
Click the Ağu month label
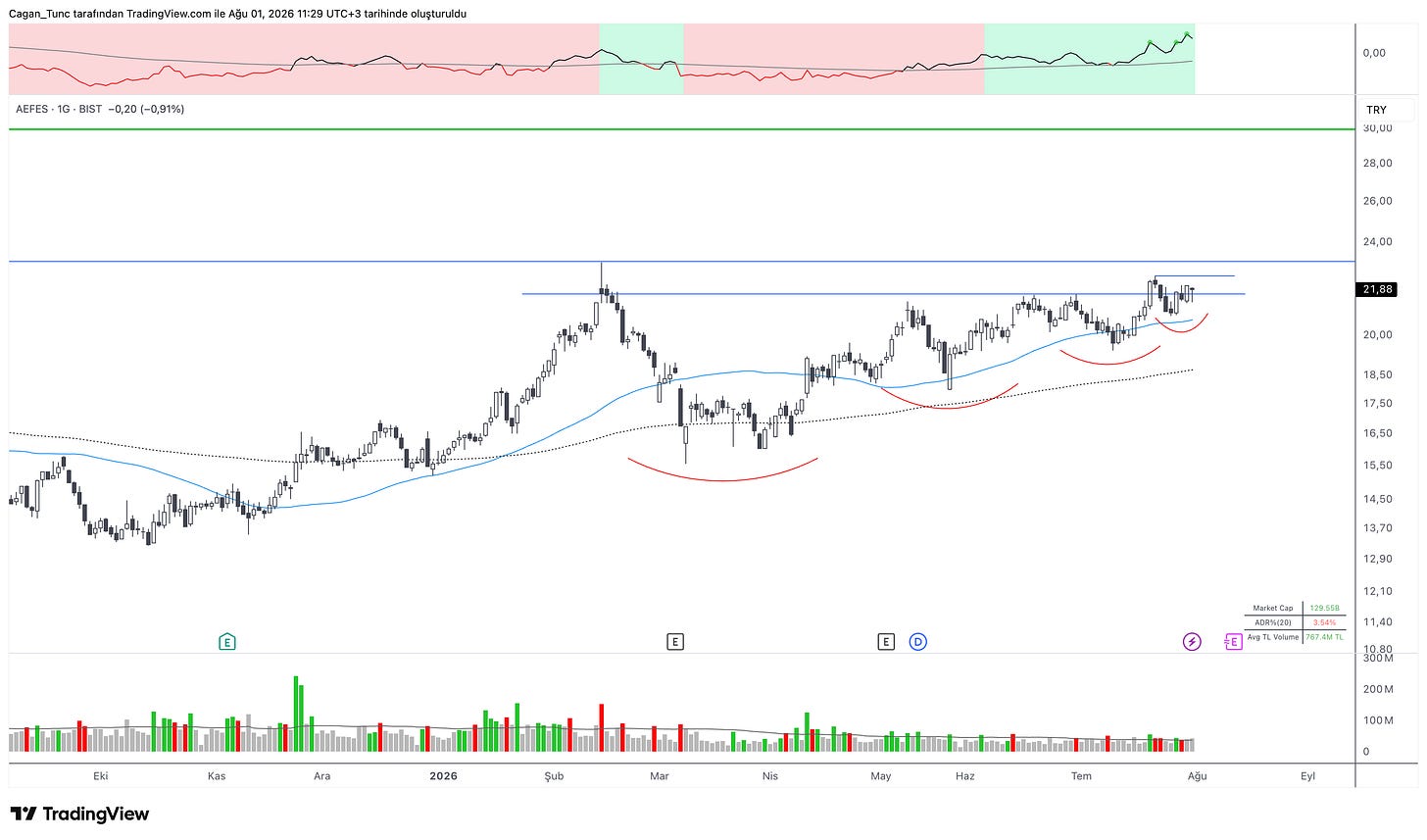pos(1197,776)
